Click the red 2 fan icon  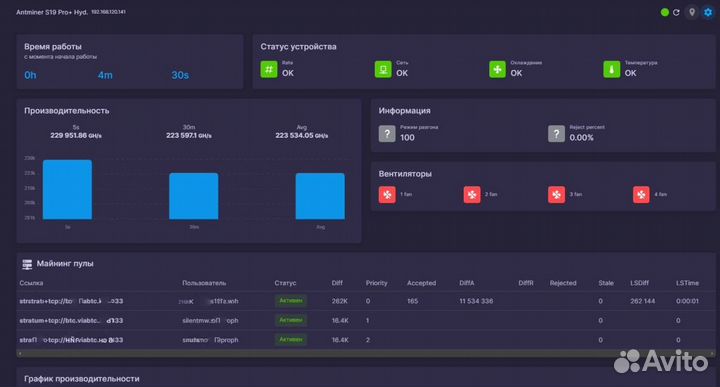click(472, 195)
